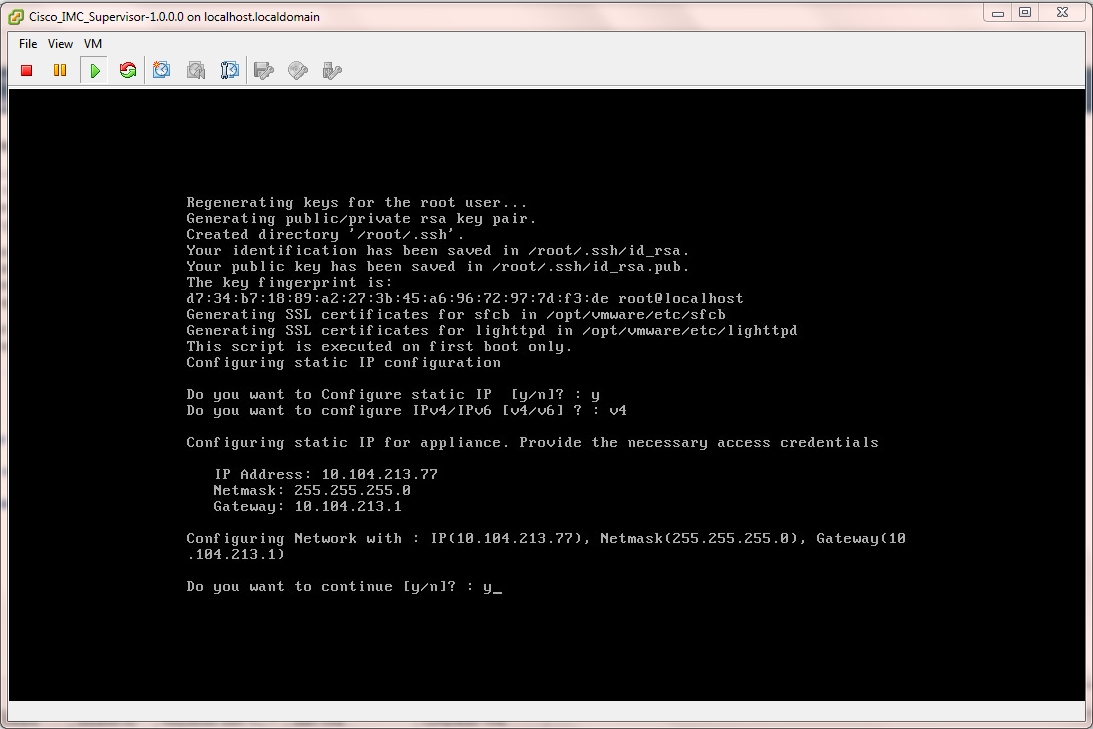Open the File menu
Image resolution: width=1093 pixels, height=729 pixels.
pos(28,44)
